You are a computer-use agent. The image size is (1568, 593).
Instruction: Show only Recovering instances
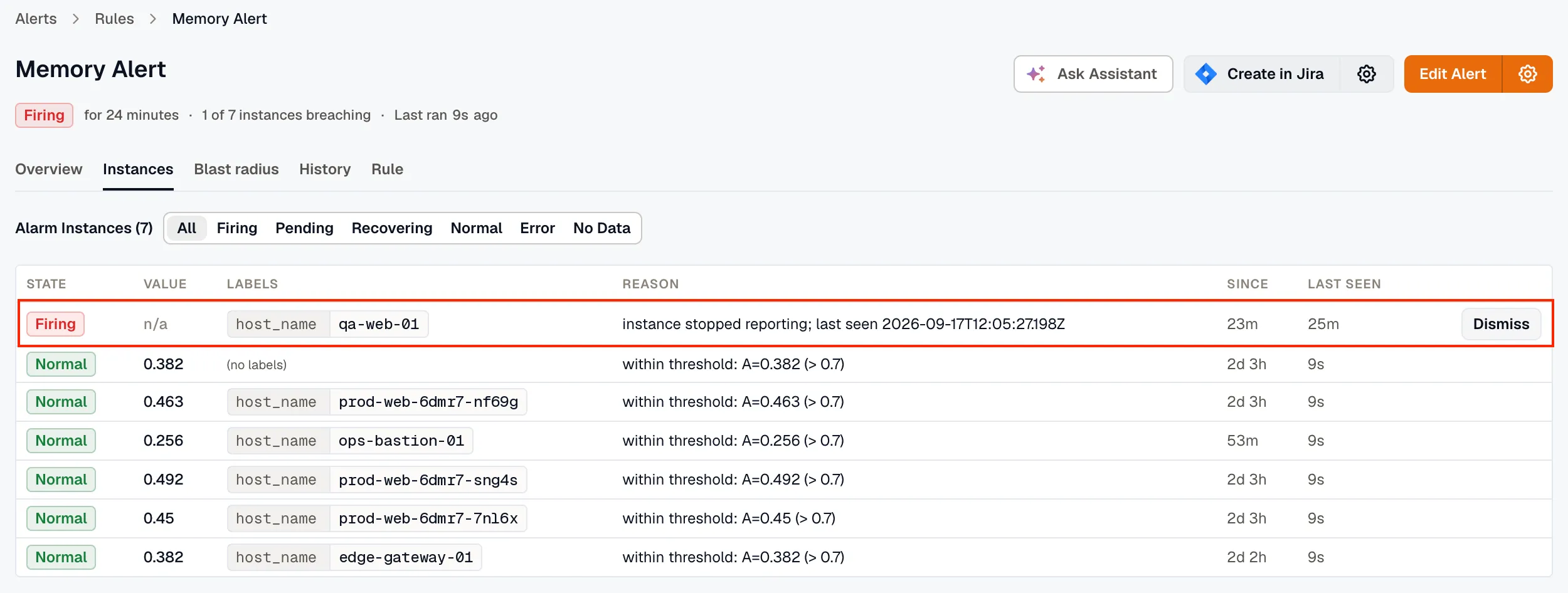point(392,228)
